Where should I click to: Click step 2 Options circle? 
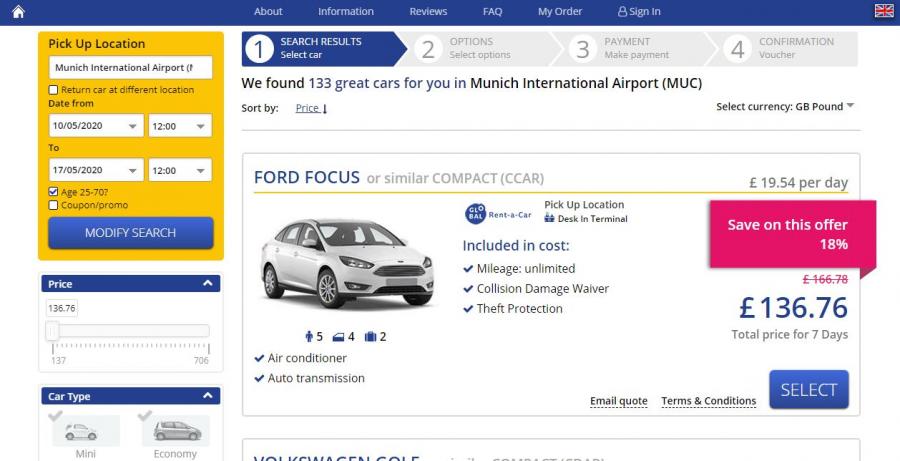pos(428,49)
